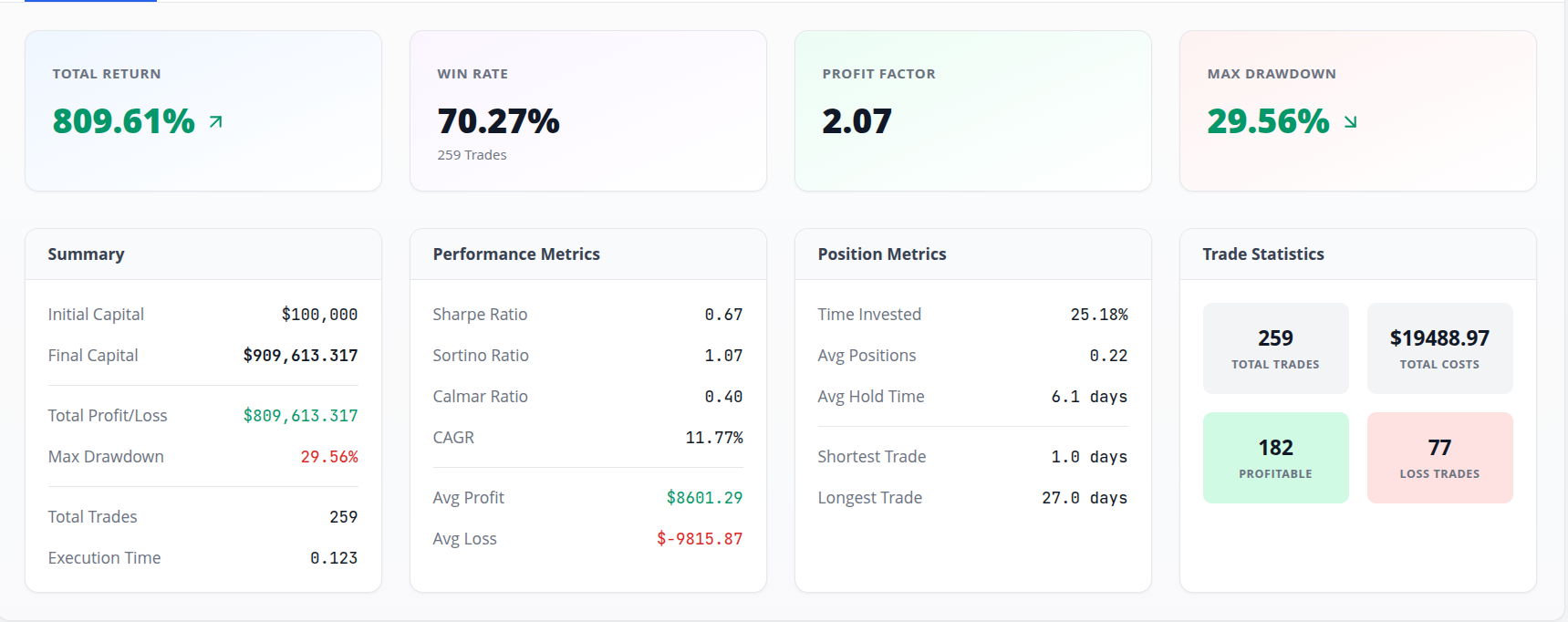Image resolution: width=1568 pixels, height=622 pixels.
Task: Select the 809.61% total return value
Action: pos(124,121)
